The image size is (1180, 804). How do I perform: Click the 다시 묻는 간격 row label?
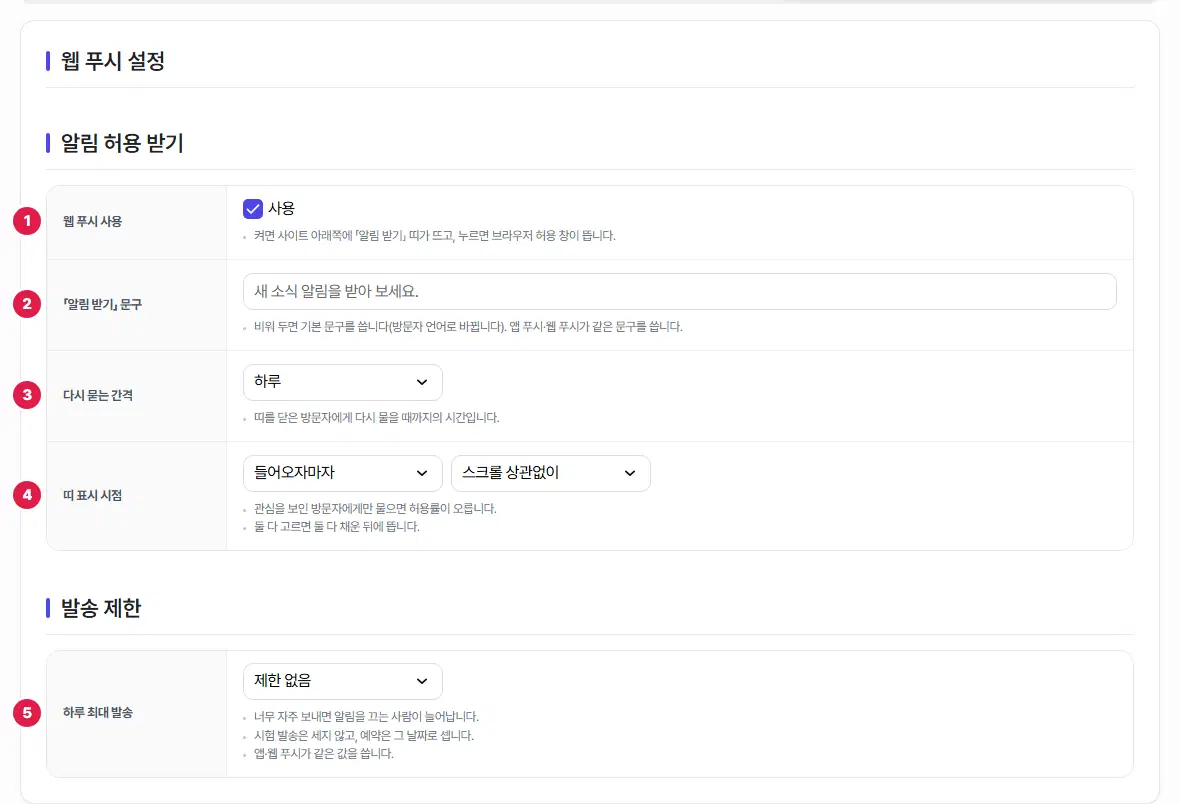coord(98,395)
